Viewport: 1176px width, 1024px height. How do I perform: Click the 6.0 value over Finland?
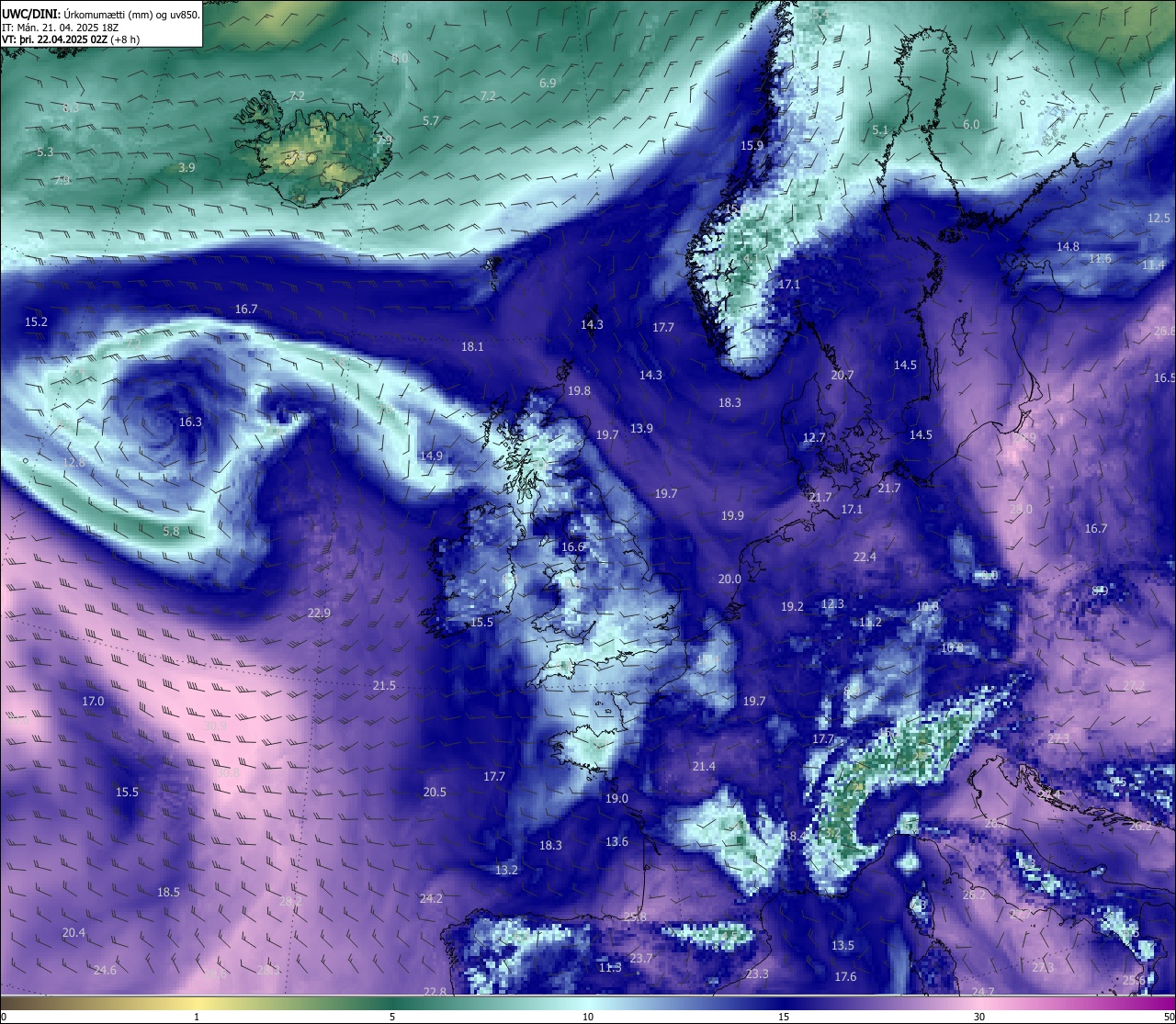[x=971, y=125]
